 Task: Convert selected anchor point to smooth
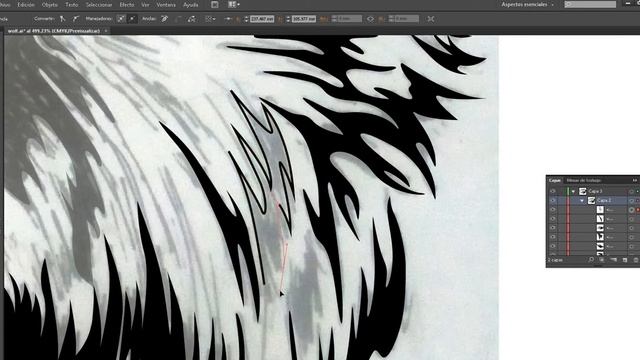(76, 19)
